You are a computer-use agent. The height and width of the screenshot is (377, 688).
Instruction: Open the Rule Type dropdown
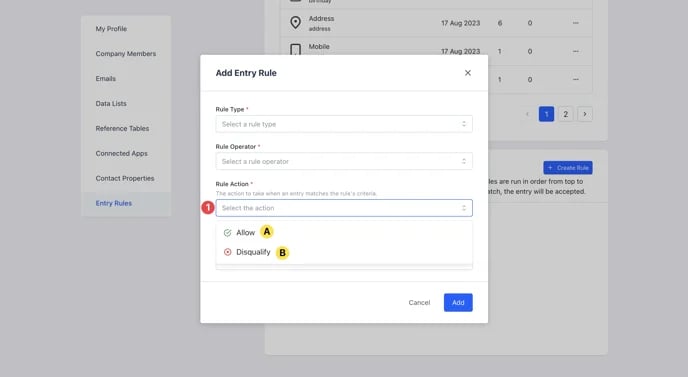pos(344,124)
